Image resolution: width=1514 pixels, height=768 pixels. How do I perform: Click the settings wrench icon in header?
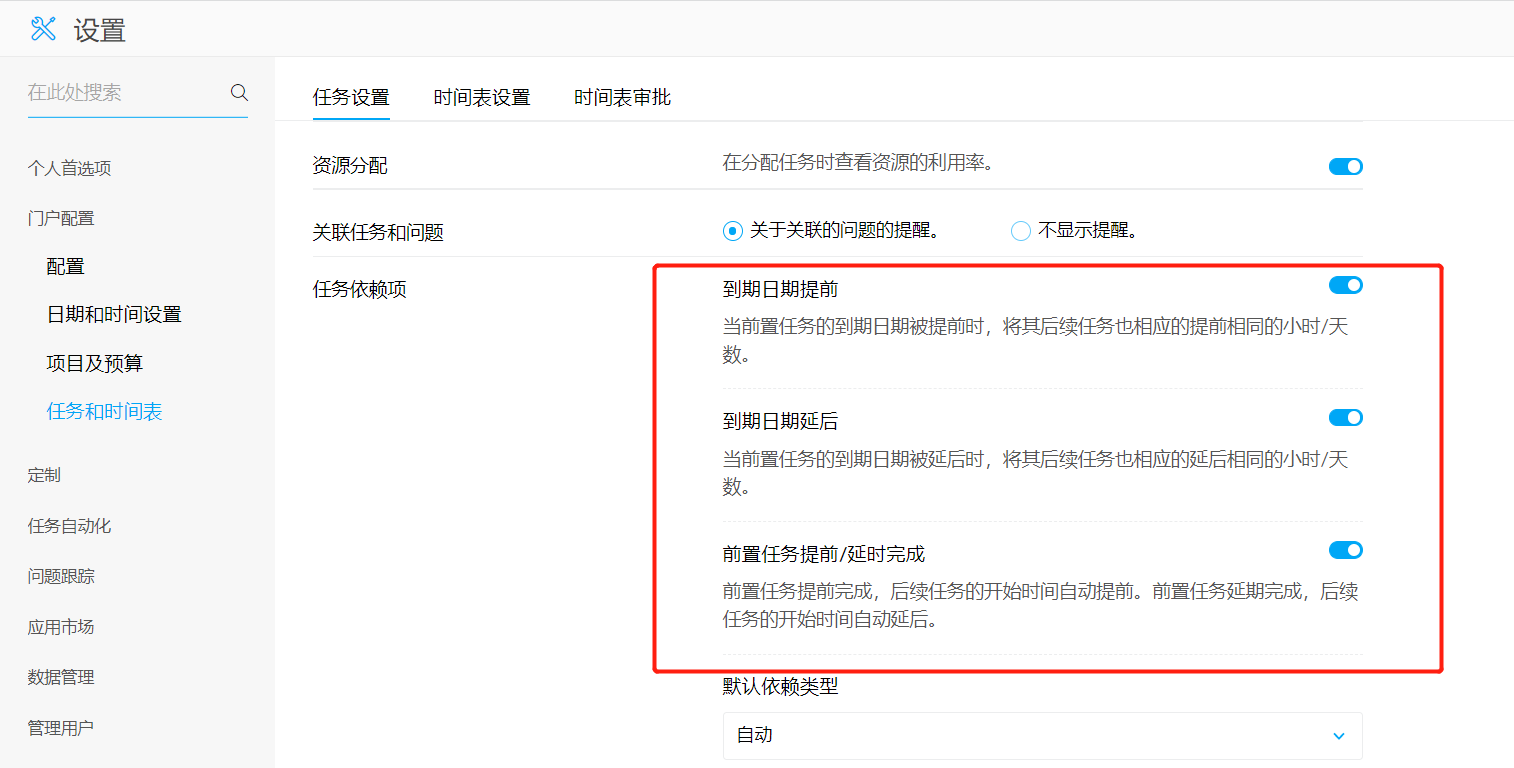pos(43,29)
